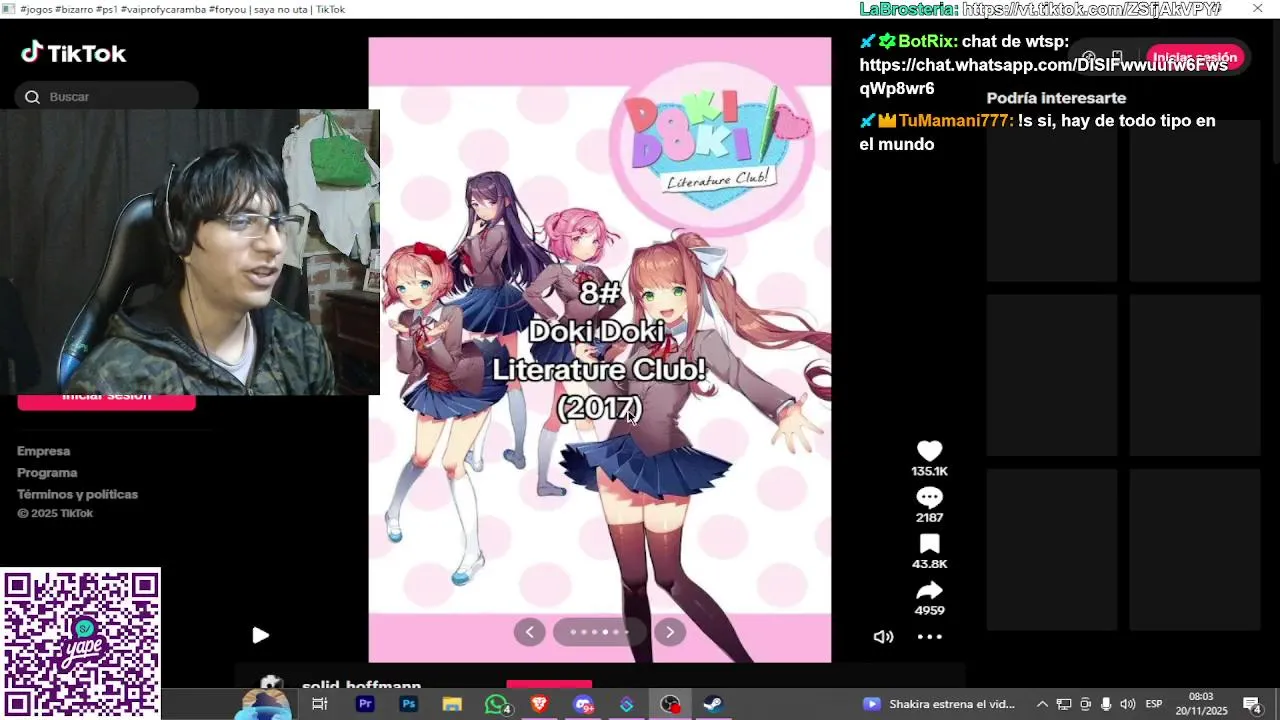The image size is (1280, 720).
Task: Open Términos y políticas link
Action: coord(77,494)
